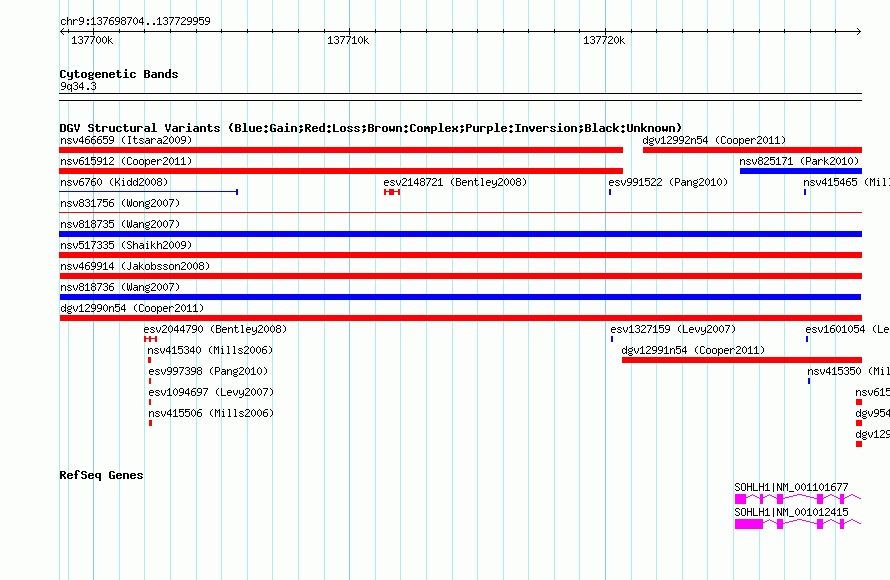This screenshot has height=580, width=890.
Task: Click the 137720k ruler tick label
Action: [604, 40]
